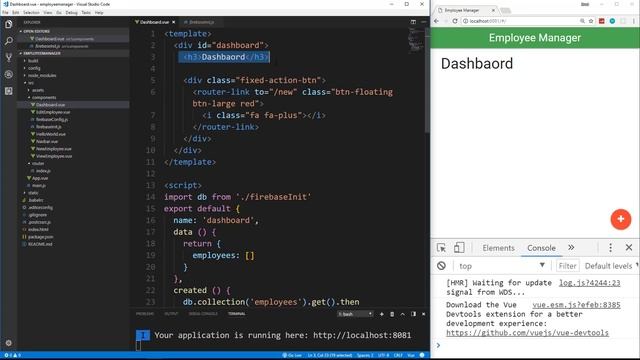
Task: Switch to the Debug Console panel tab
Action: (203, 314)
